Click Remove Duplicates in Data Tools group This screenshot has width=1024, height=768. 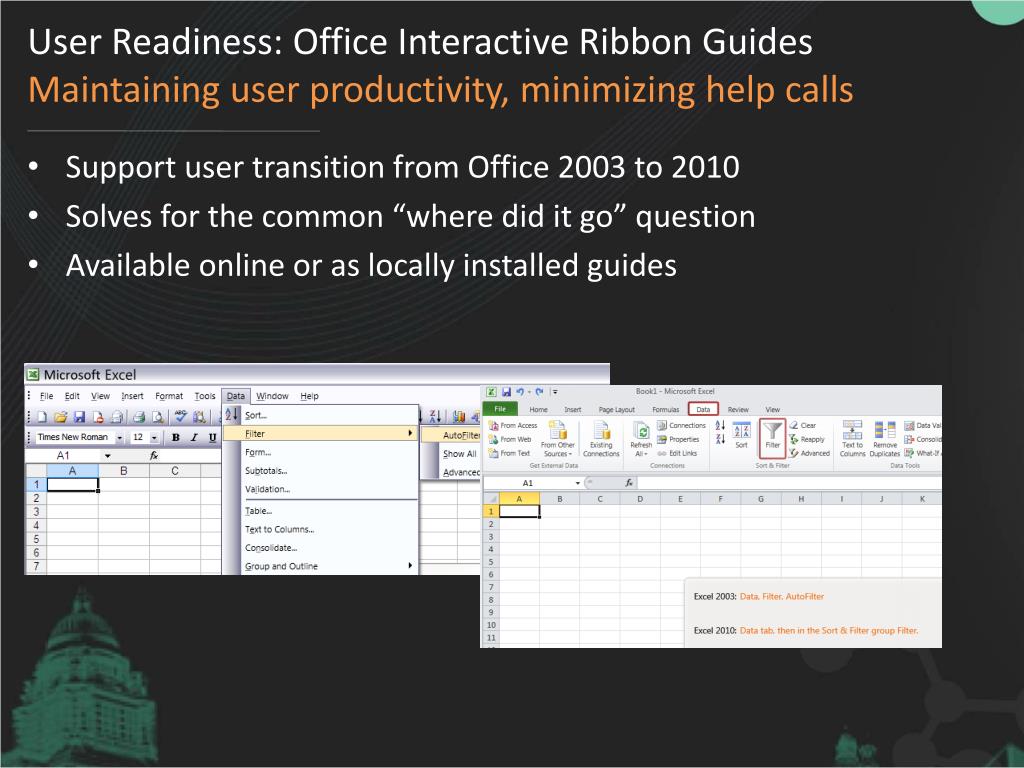[x=885, y=439]
